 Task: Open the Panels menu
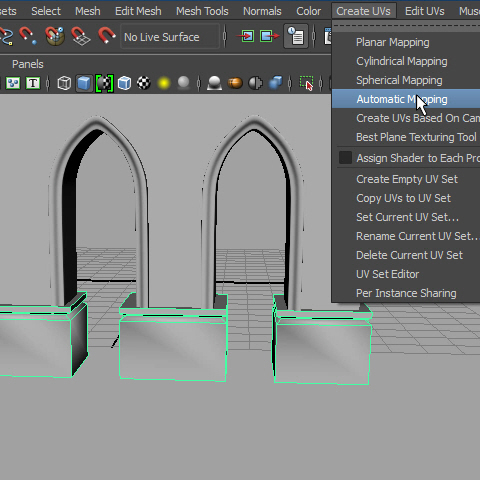tap(28, 64)
